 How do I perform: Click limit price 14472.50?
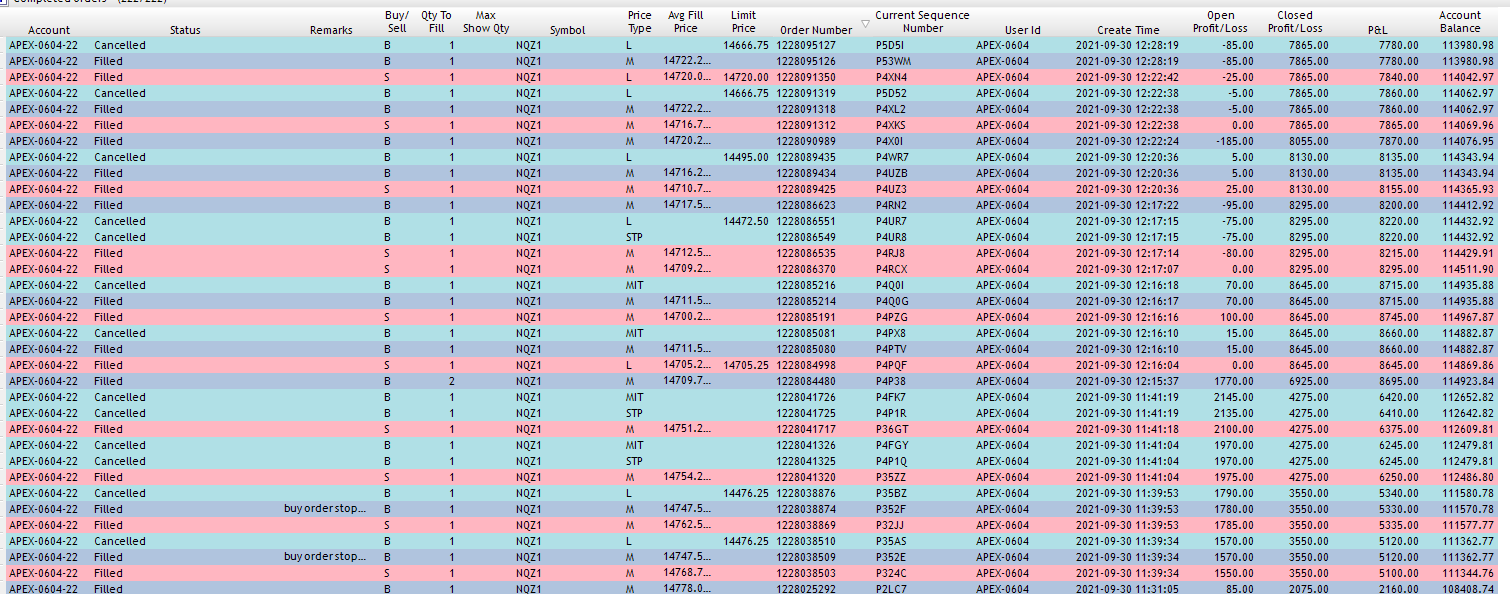(x=746, y=221)
